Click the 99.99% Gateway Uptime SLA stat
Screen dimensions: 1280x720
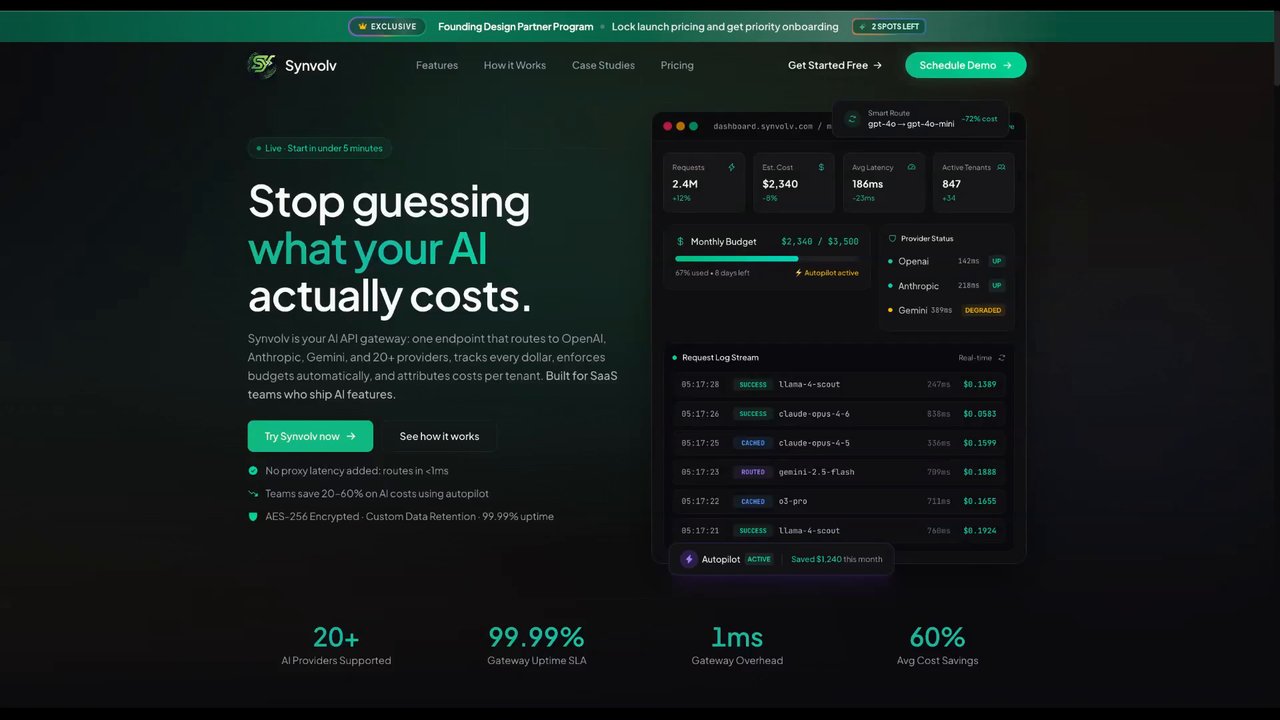tap(536, 646)
